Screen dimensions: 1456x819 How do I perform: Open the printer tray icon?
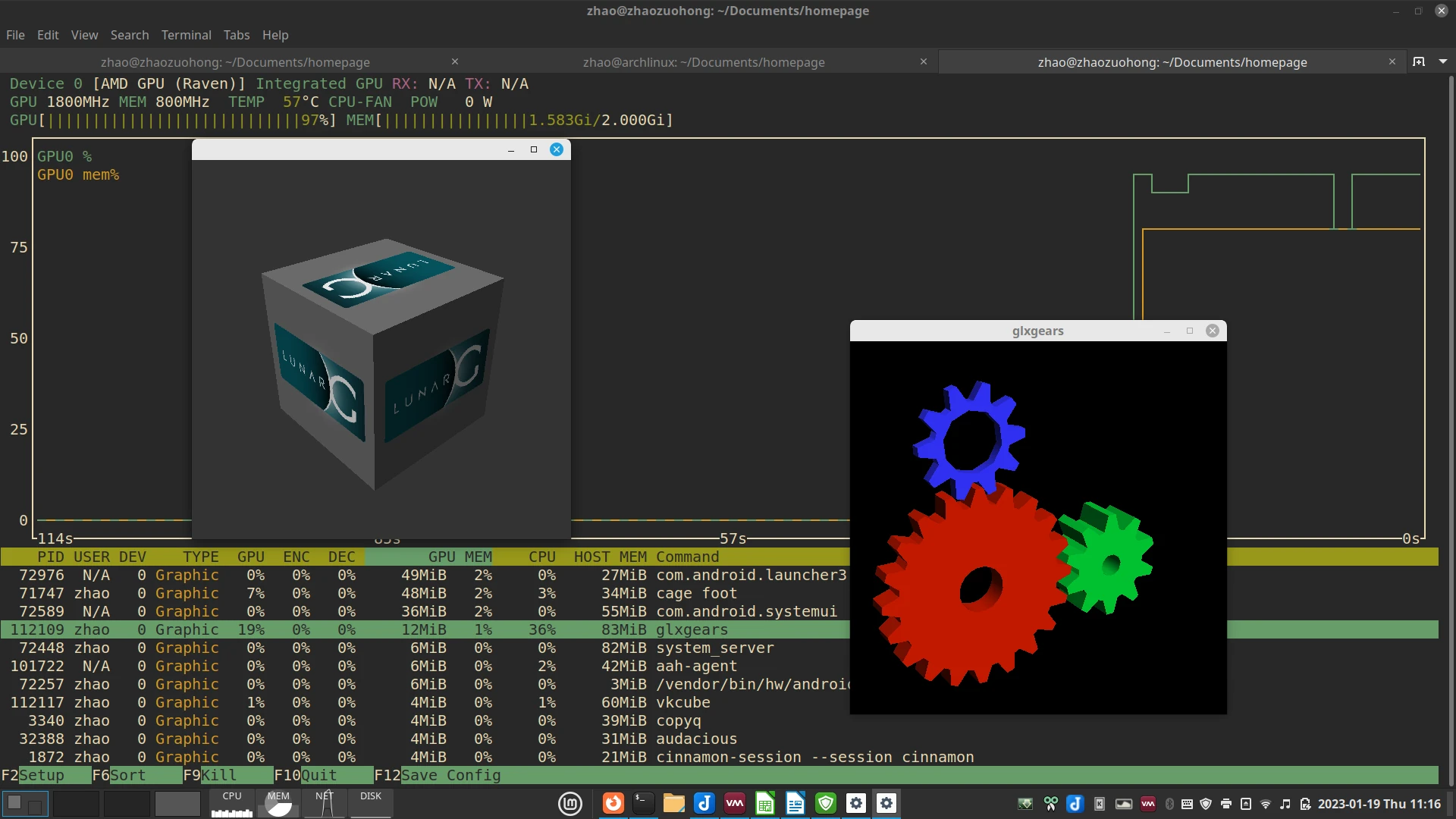1225,804
